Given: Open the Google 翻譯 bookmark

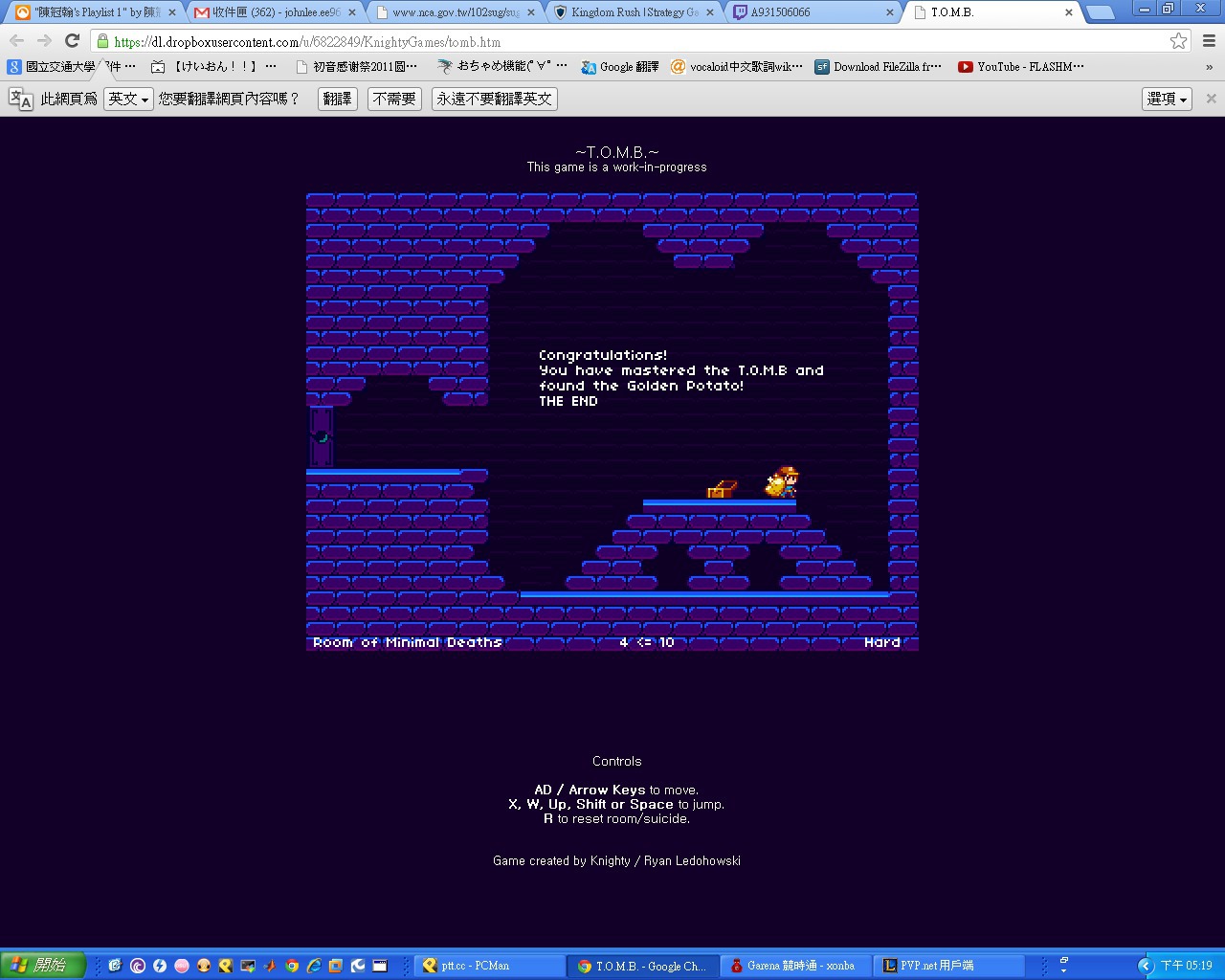Looking at the screenshot, I should (x=620, y=67).
